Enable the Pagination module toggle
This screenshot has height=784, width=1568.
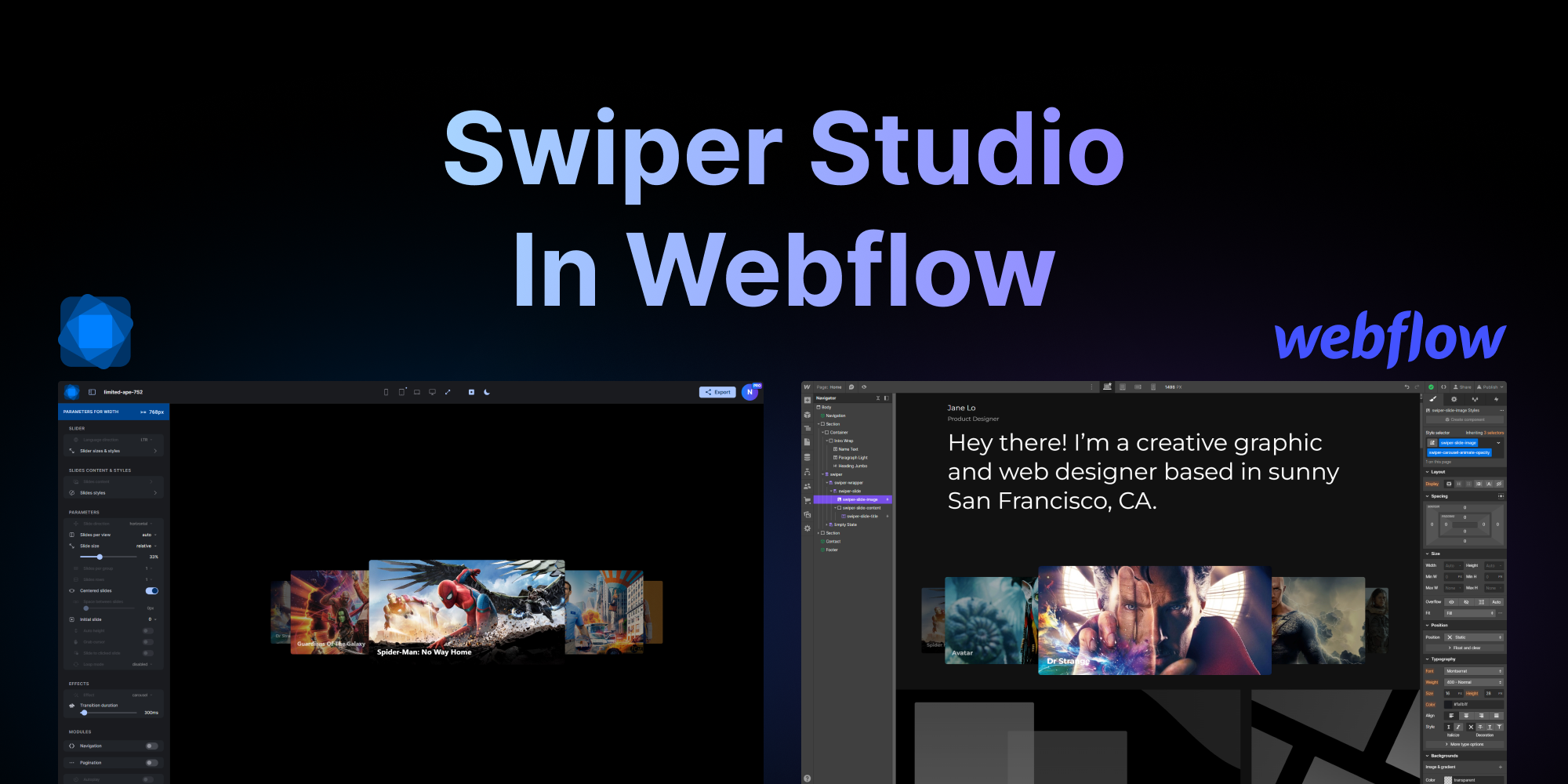(152, 763)
